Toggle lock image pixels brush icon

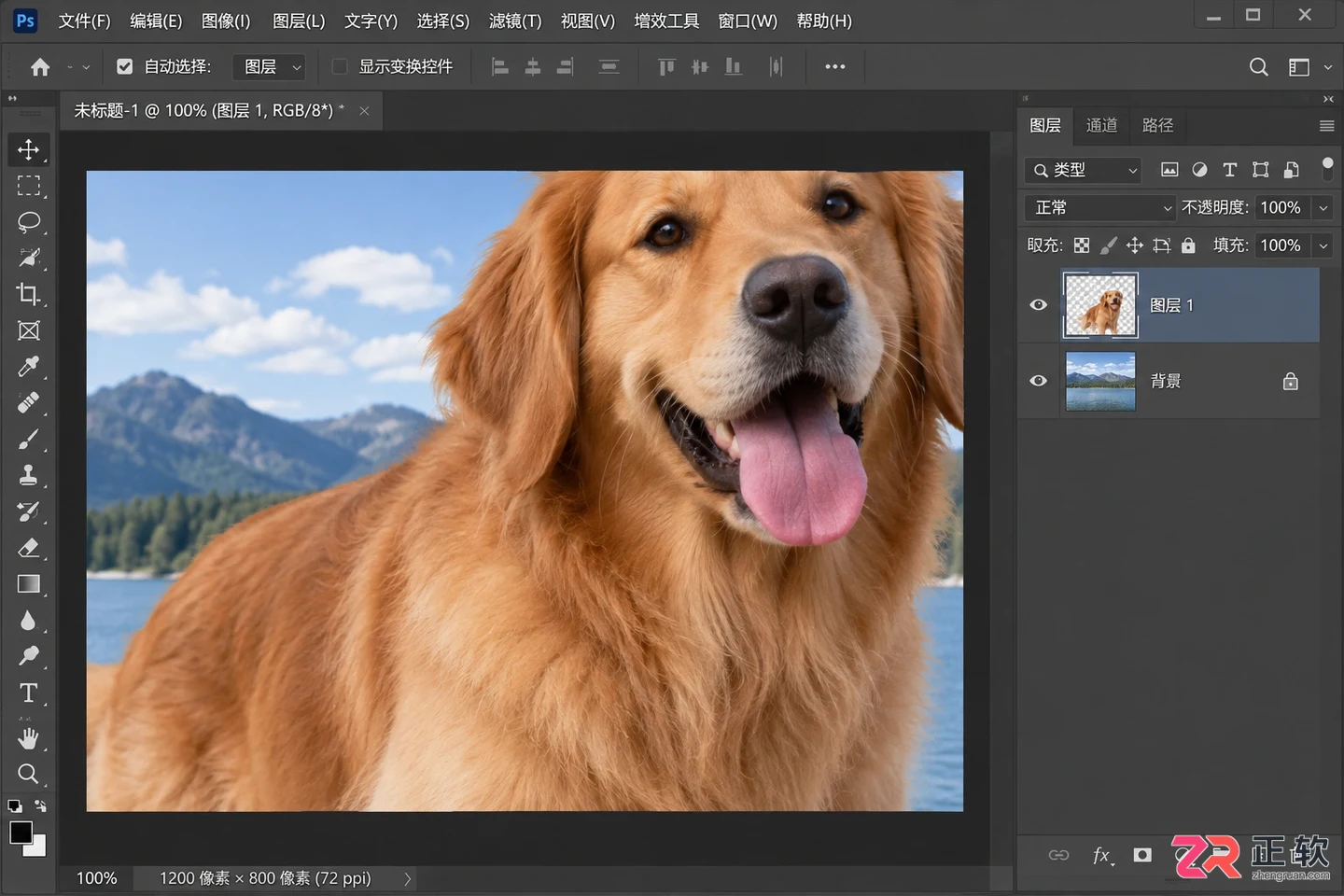(1108, 245)
